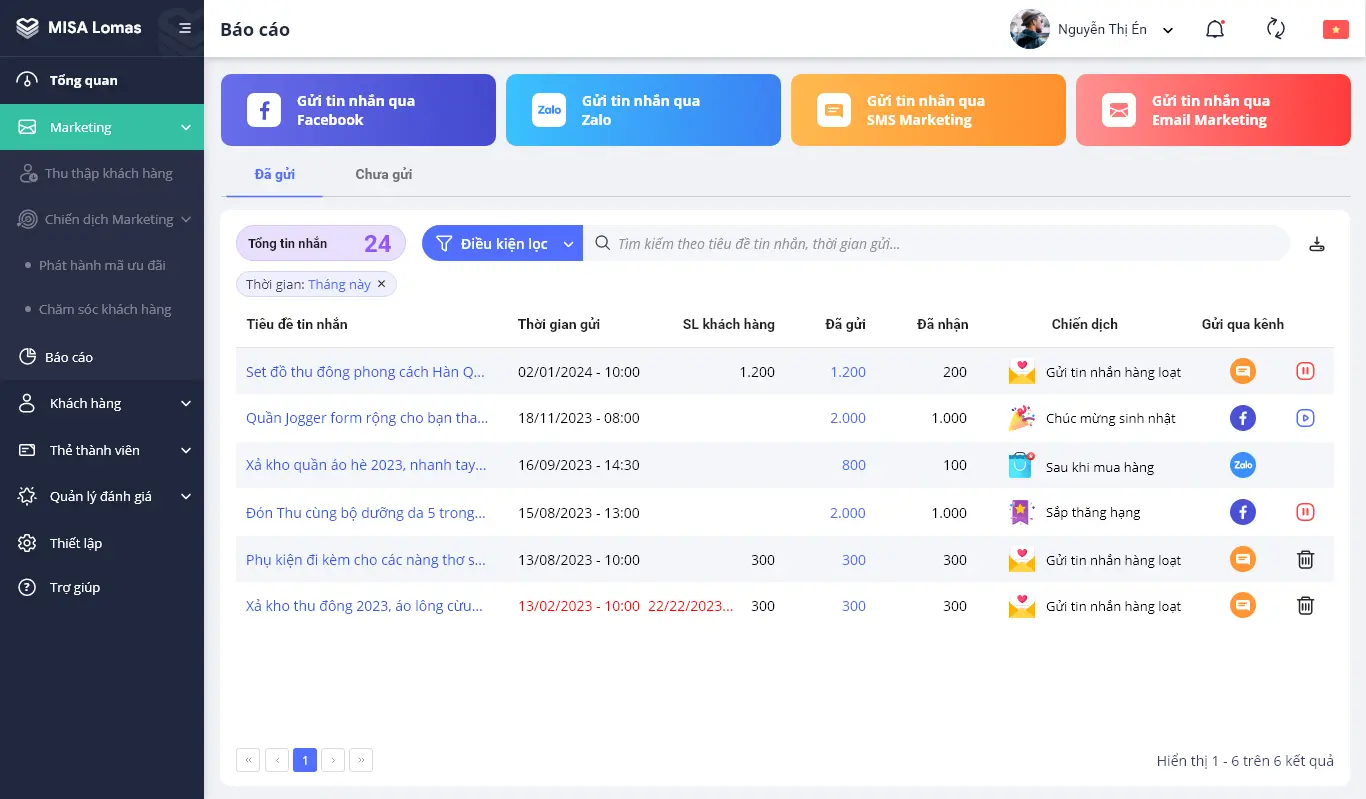Click the export download icon beside search
This screenshot has height=799, width=1366.
1317,244
